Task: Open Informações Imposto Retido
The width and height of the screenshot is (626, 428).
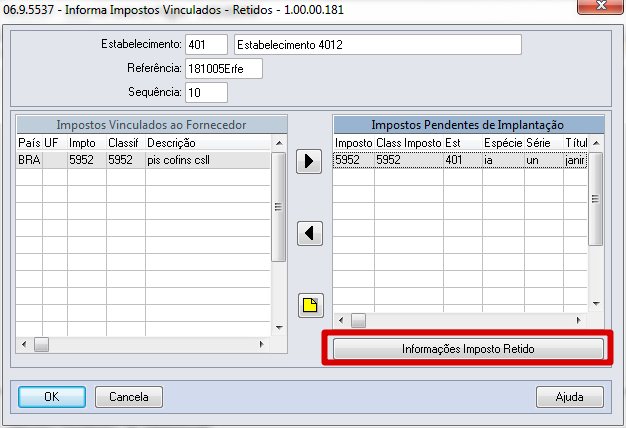Action: click(468, 349)
